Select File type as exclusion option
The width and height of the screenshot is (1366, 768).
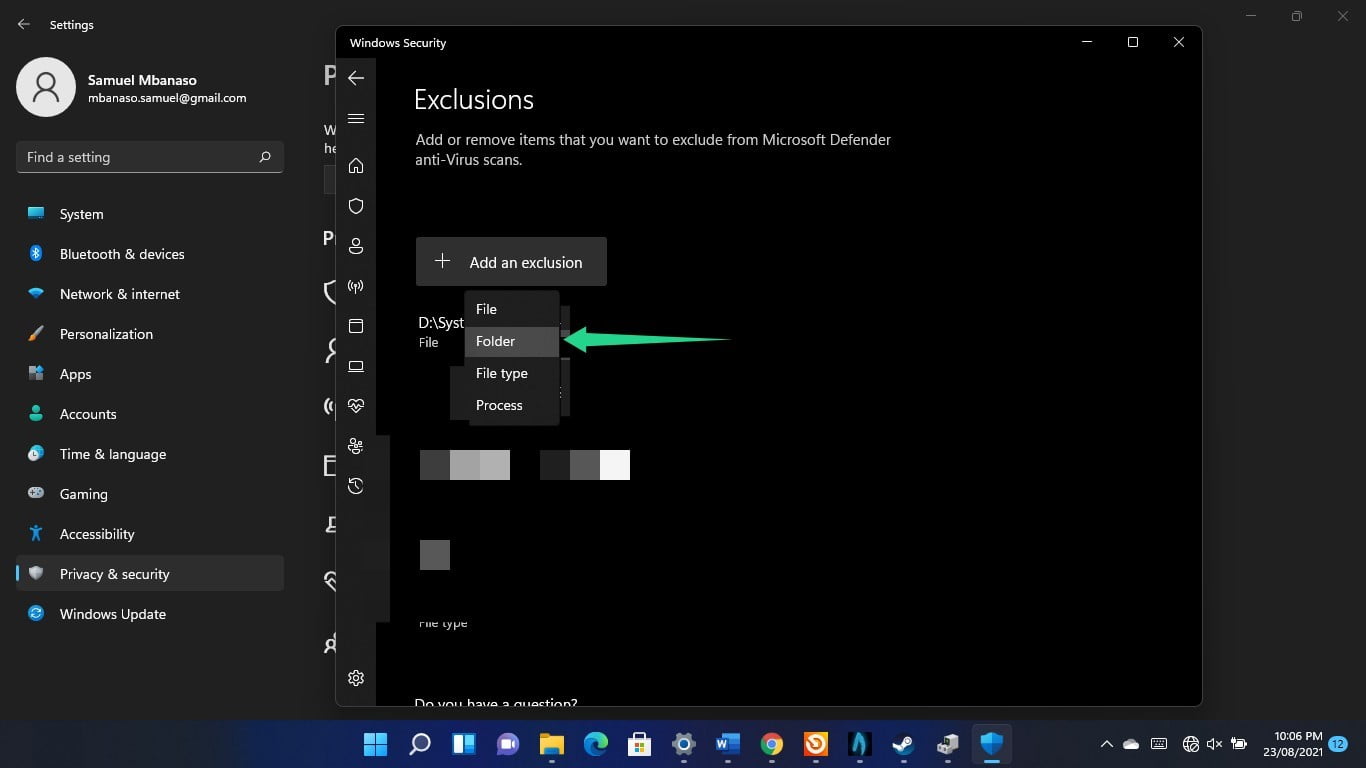[x=501, y=373]
